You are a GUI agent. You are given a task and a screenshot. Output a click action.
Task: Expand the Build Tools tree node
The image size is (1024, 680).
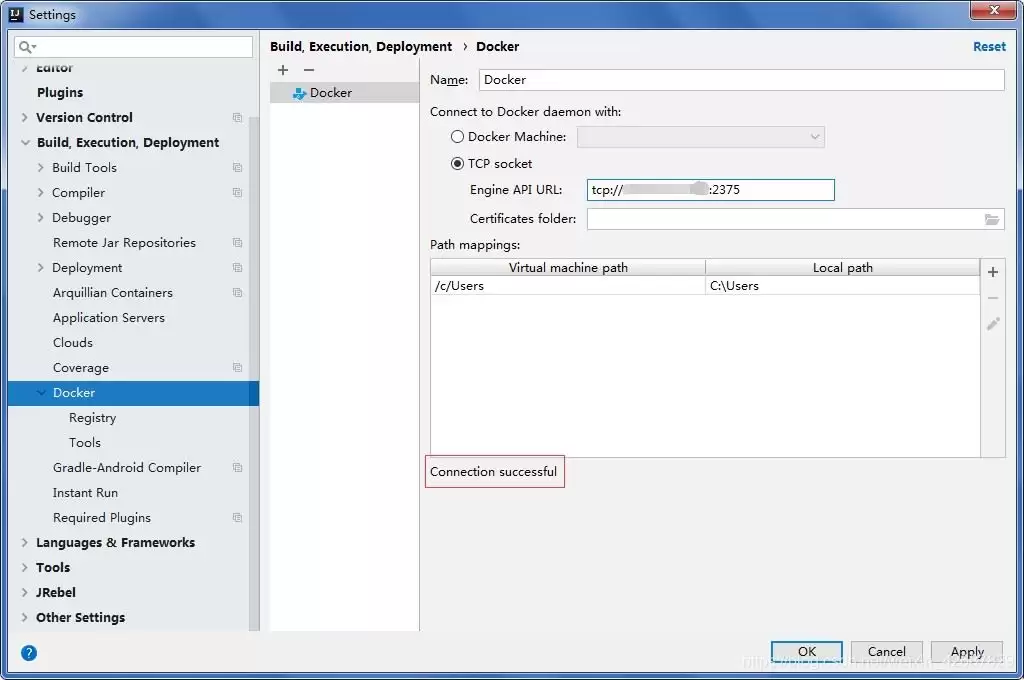coord(40,168)
